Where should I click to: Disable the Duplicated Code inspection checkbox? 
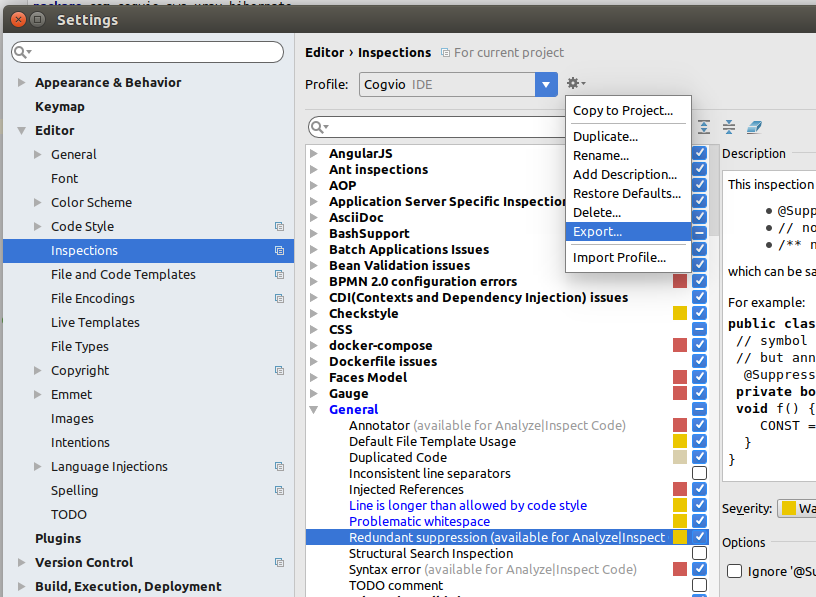click(699, 457)
